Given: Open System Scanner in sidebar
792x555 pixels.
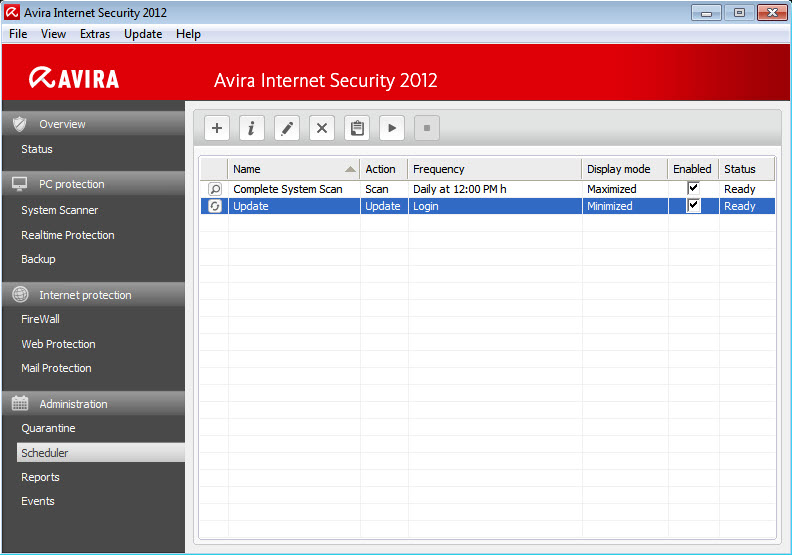Looking at the screenshot, I should [60, 210].
